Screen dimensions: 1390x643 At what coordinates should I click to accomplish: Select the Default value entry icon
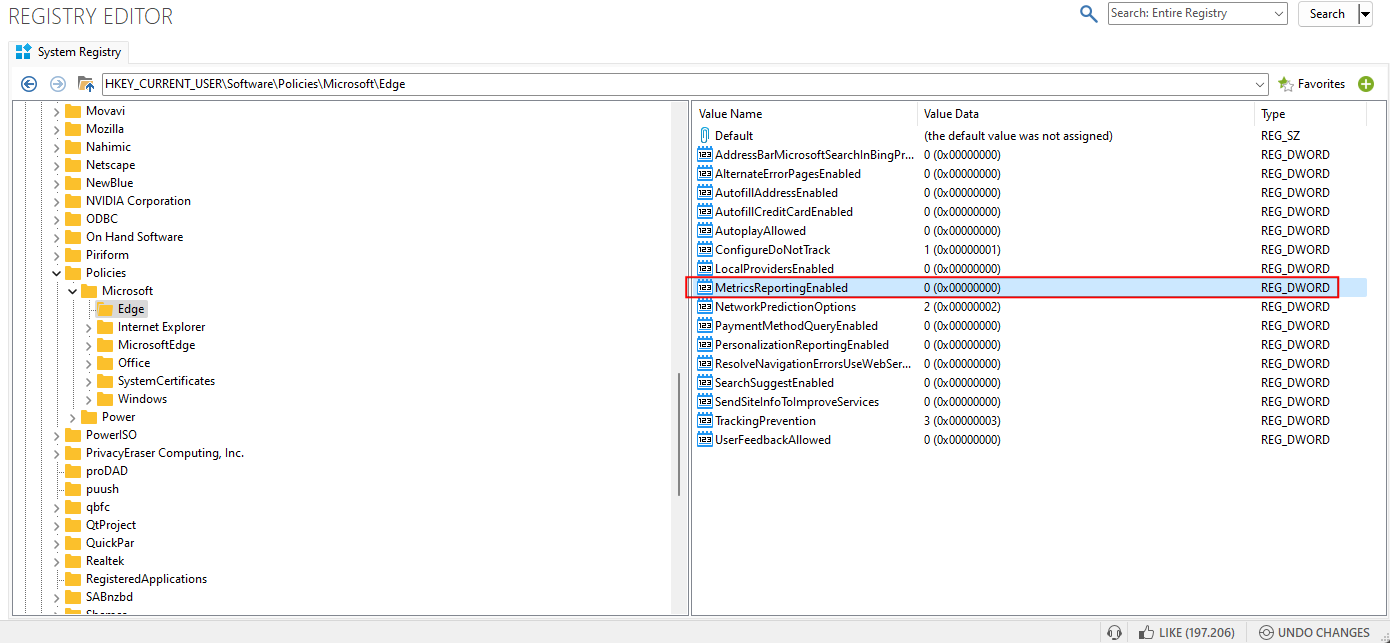pos(705,136)
